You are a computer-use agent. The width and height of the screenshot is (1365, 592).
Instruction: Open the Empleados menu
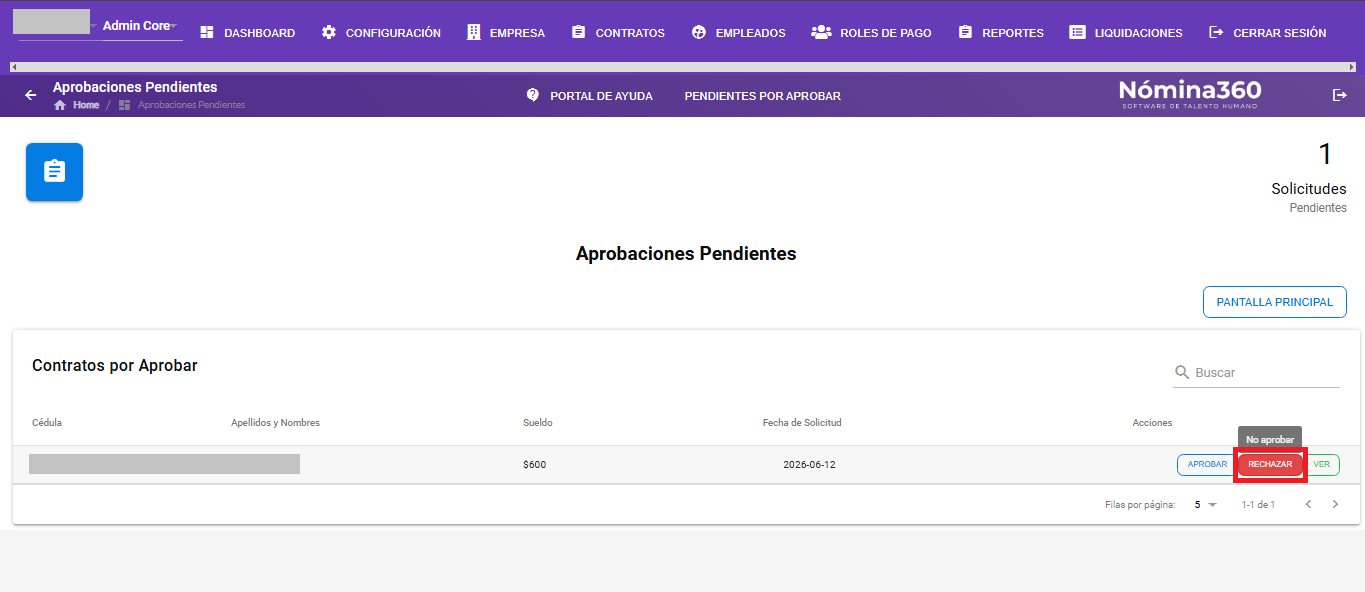[738, 33]
